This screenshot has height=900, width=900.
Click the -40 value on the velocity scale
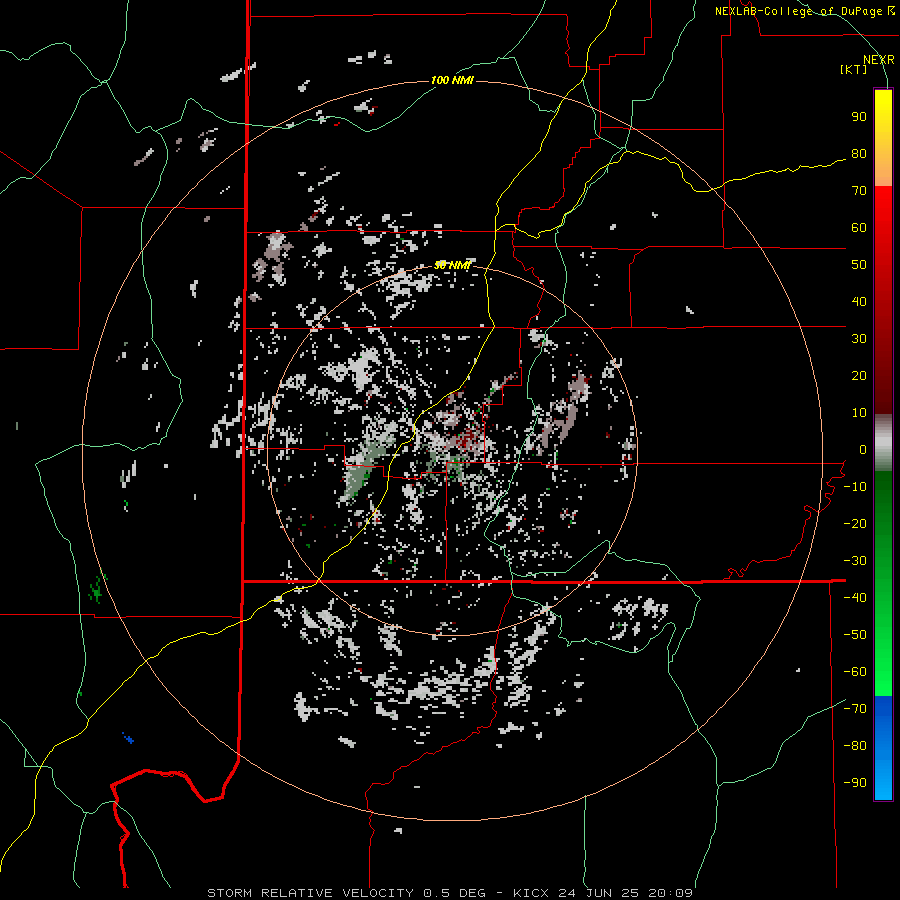[855, 598]
